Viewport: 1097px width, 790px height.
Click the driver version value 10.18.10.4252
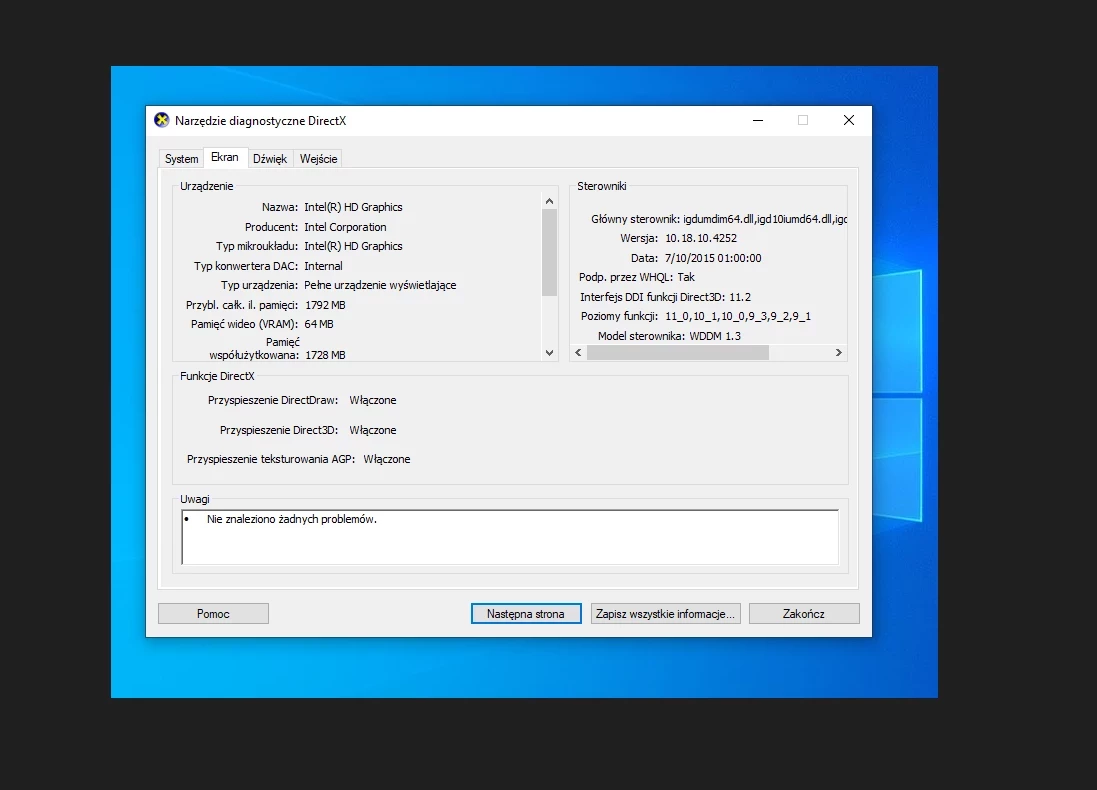tap(701, 239)
